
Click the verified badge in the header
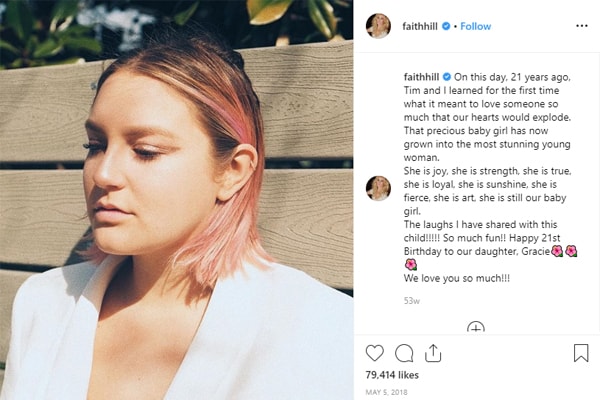pyautogui.click(x=446, y=26)
